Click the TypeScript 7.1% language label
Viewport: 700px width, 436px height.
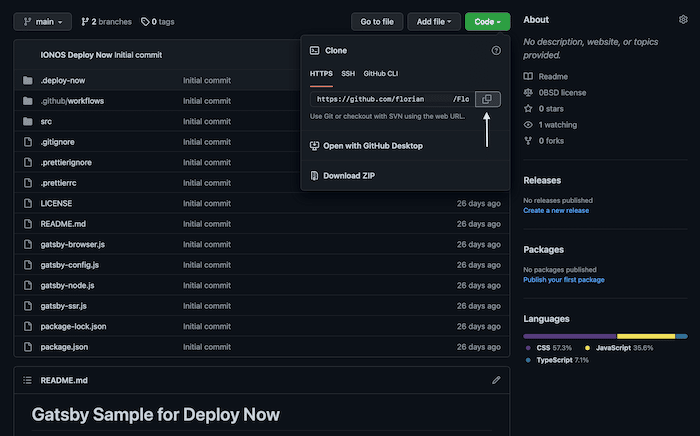pyautogui.click(x=562, y=360)
